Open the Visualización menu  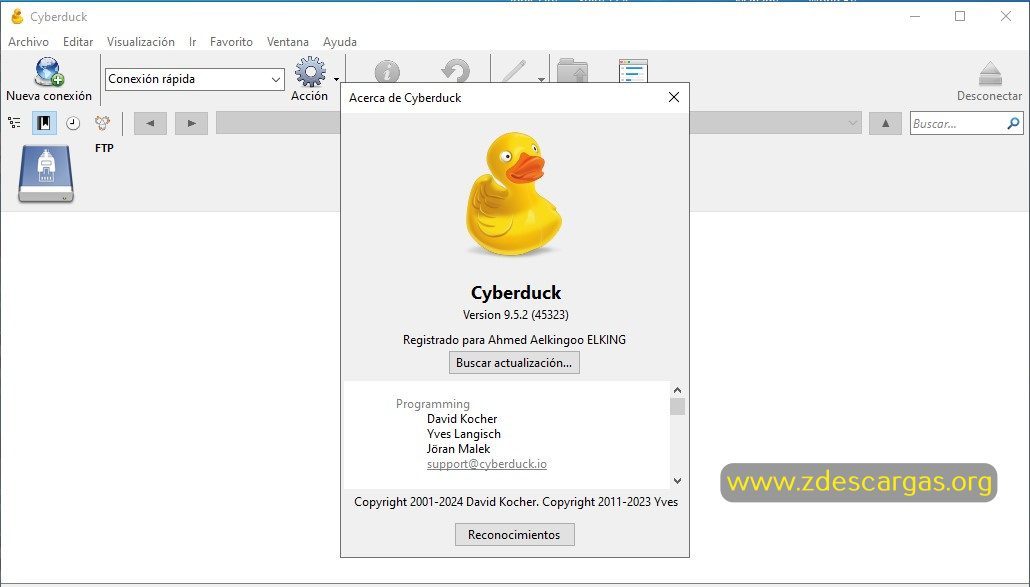coord(141,42)
